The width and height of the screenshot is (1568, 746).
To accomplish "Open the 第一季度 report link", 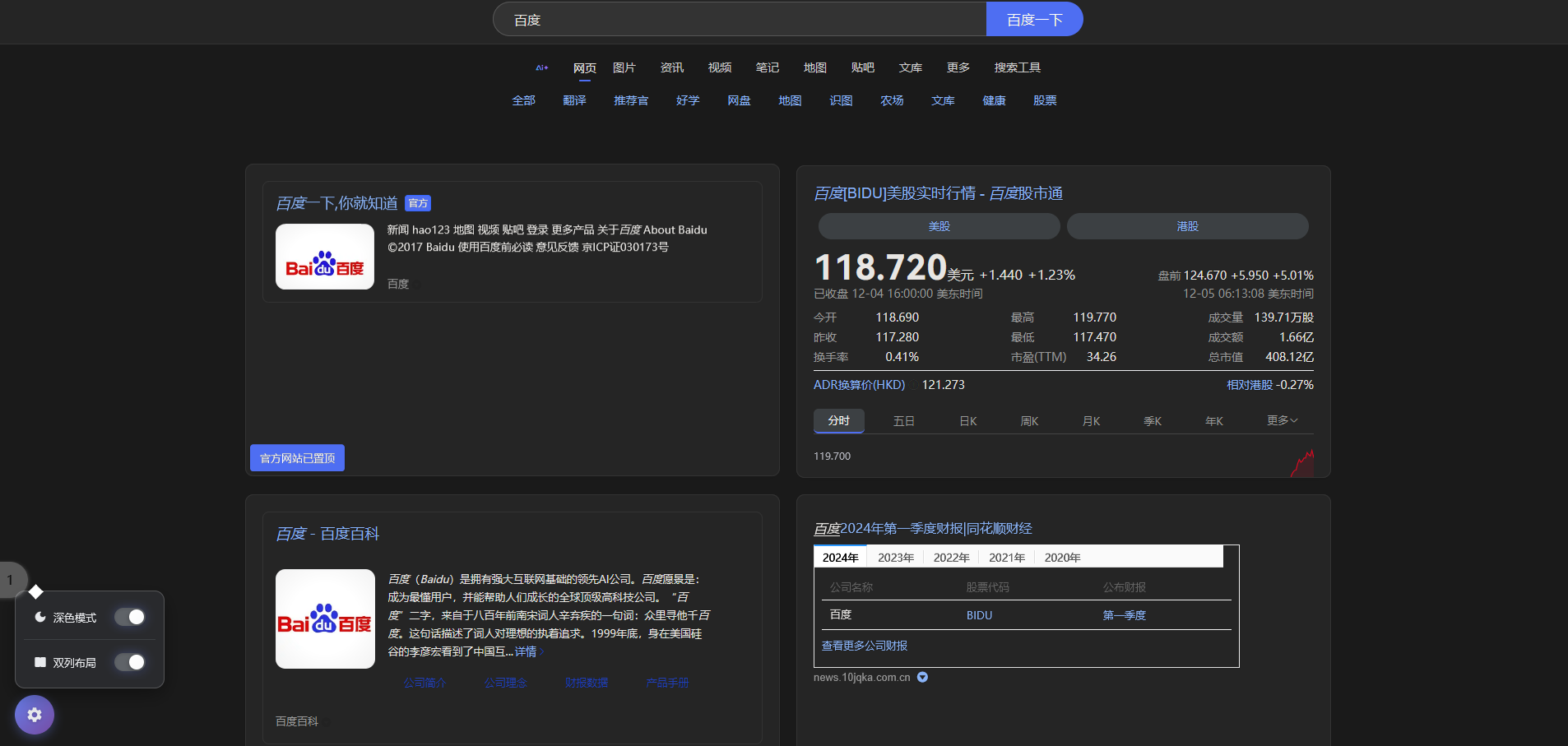I will (1125, 615).
